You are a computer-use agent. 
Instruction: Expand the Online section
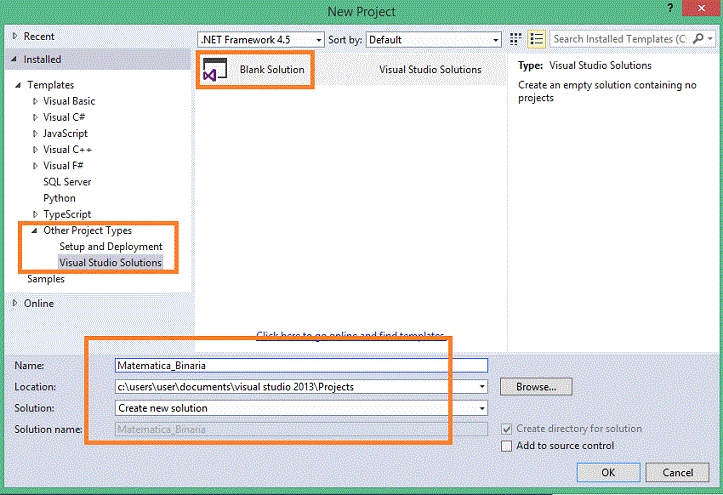15,303
